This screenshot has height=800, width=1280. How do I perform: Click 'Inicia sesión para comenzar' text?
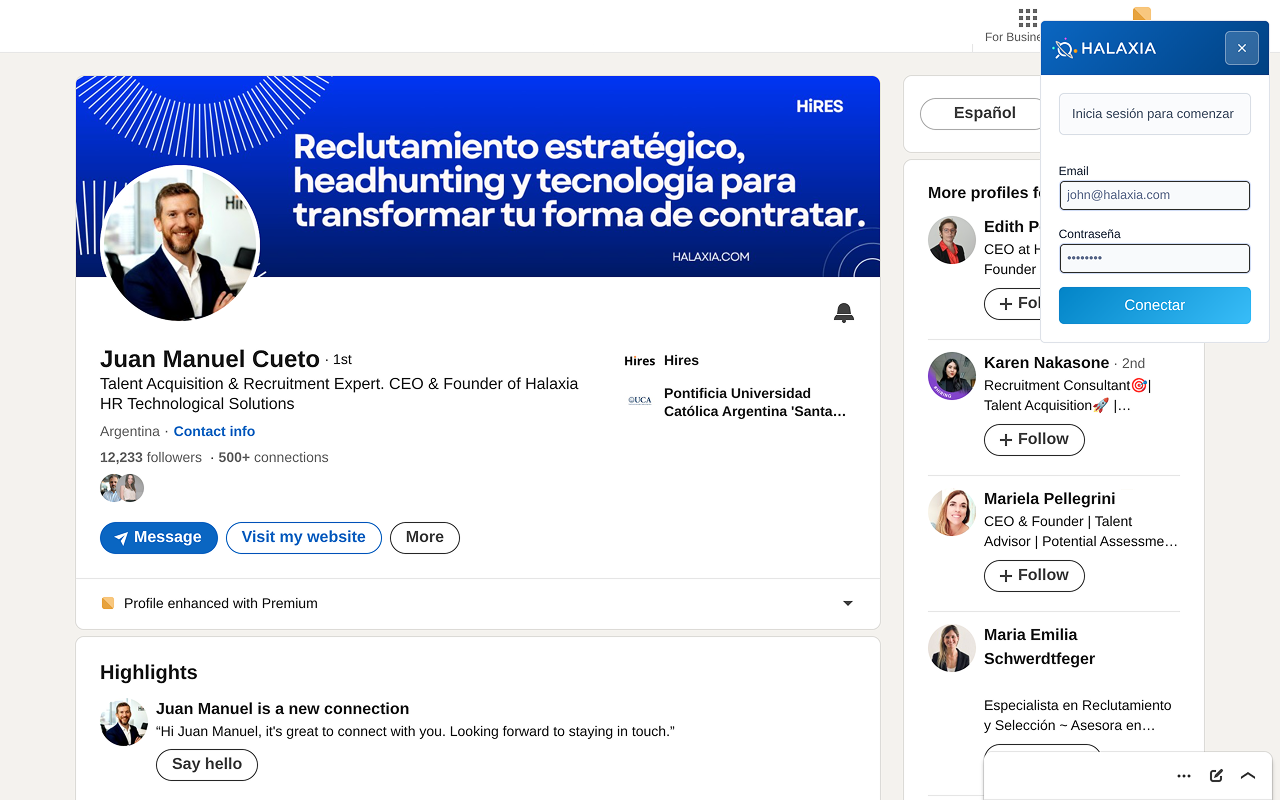pos(1152,114)
